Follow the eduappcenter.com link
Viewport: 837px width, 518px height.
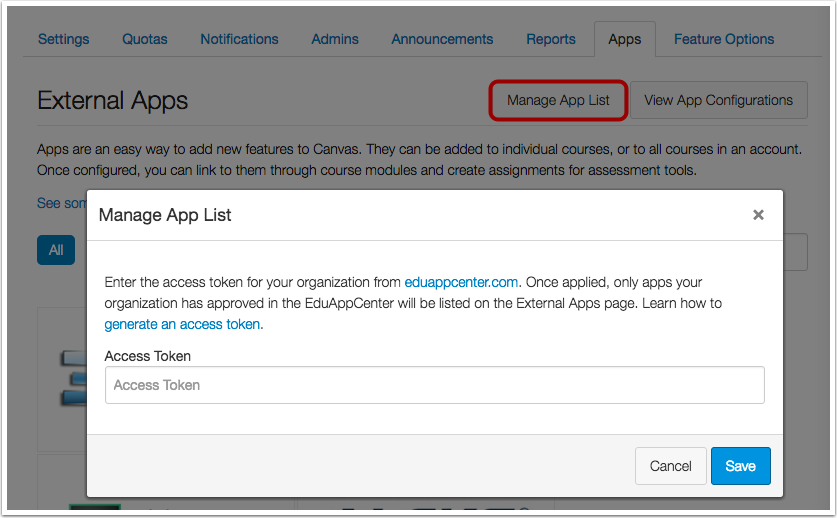coord(461,282)
